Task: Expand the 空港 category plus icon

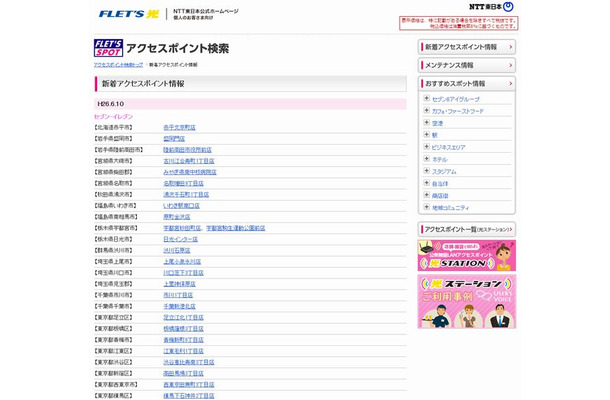Action: click(426, 123)
